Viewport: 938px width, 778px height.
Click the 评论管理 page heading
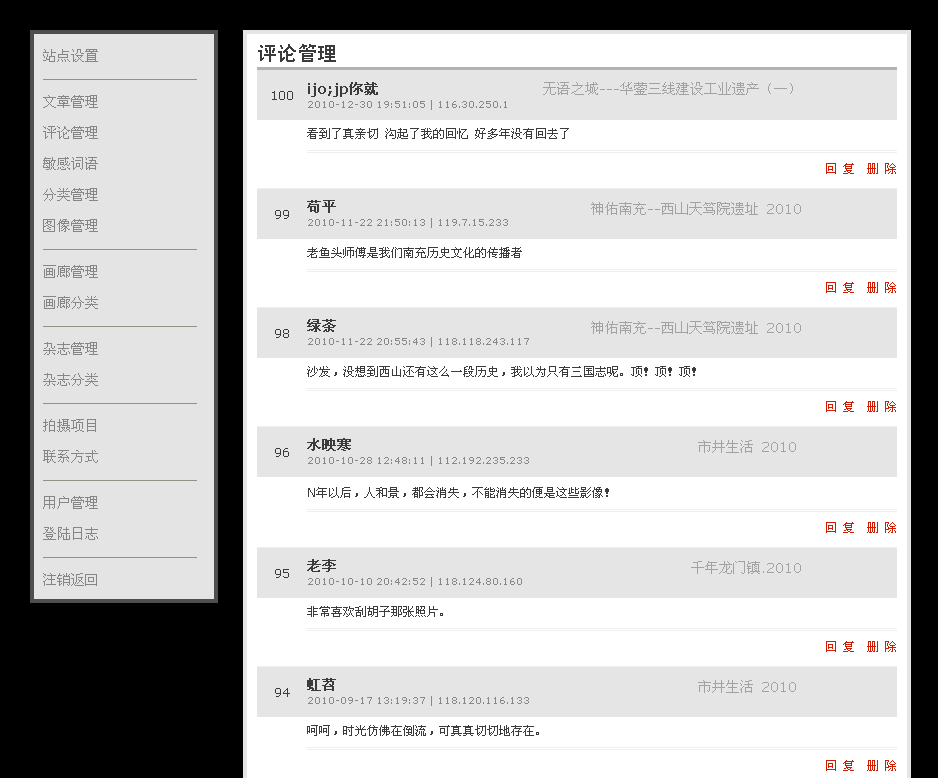point(297,54)
